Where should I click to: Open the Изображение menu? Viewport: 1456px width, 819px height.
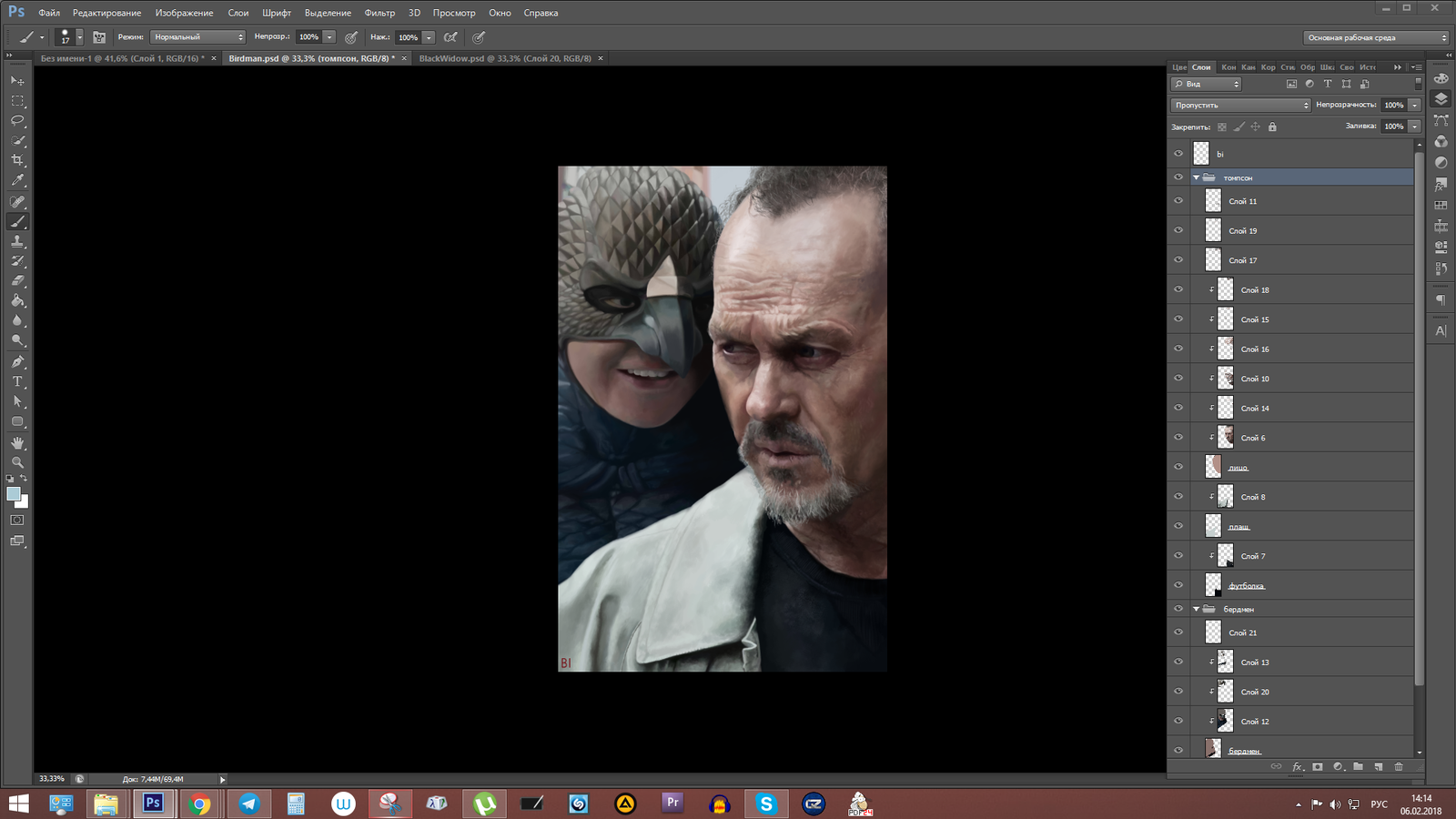pos(184,13)
